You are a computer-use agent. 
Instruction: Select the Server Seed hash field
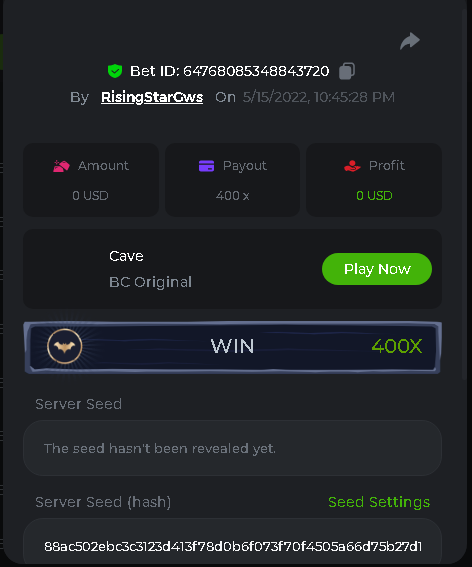pos(233,543)
